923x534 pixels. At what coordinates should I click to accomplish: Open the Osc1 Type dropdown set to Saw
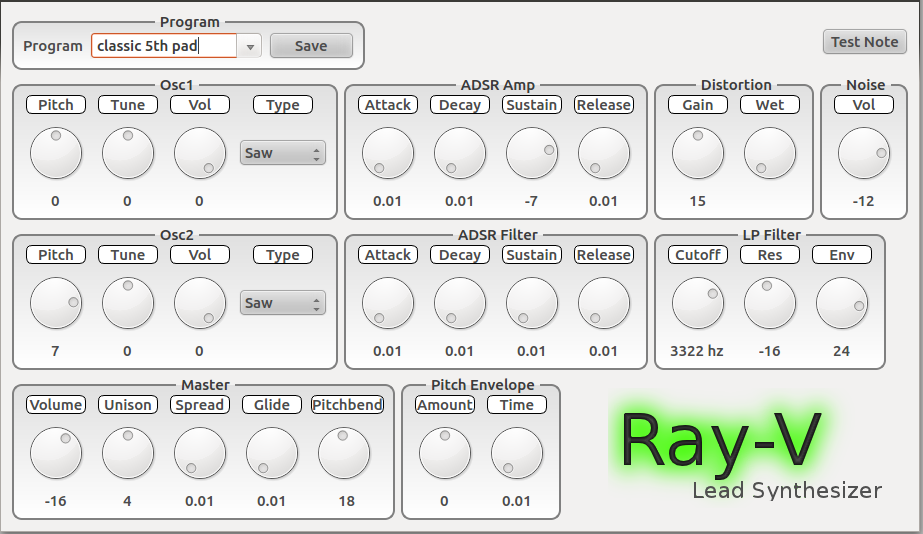tap(283, 153)
